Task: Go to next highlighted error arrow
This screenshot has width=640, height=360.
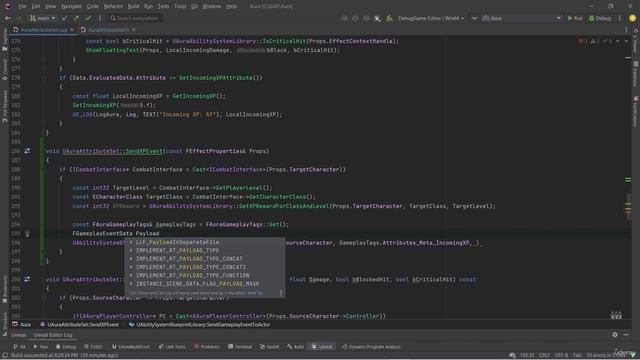Action: coord(626,41)
